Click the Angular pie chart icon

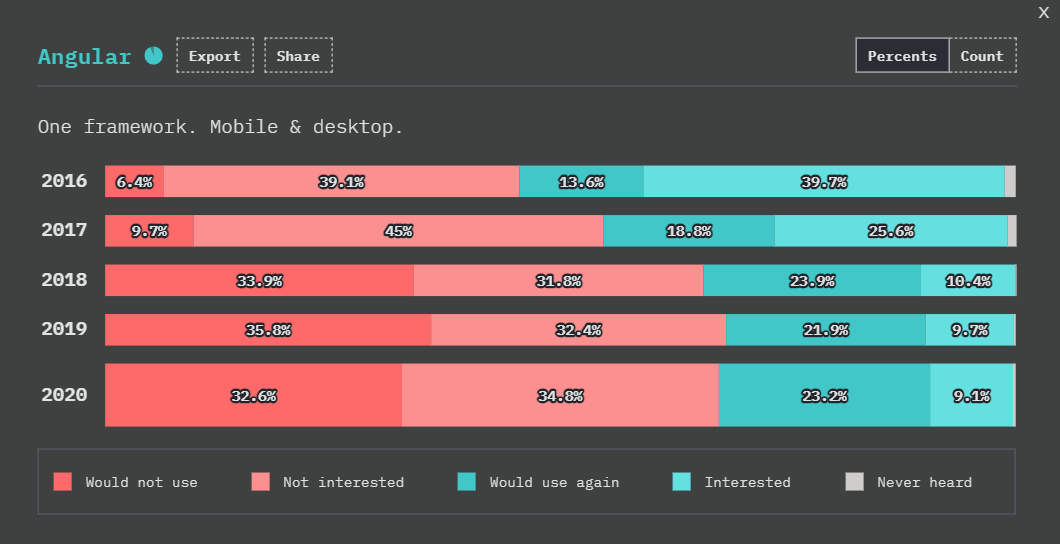153,55
